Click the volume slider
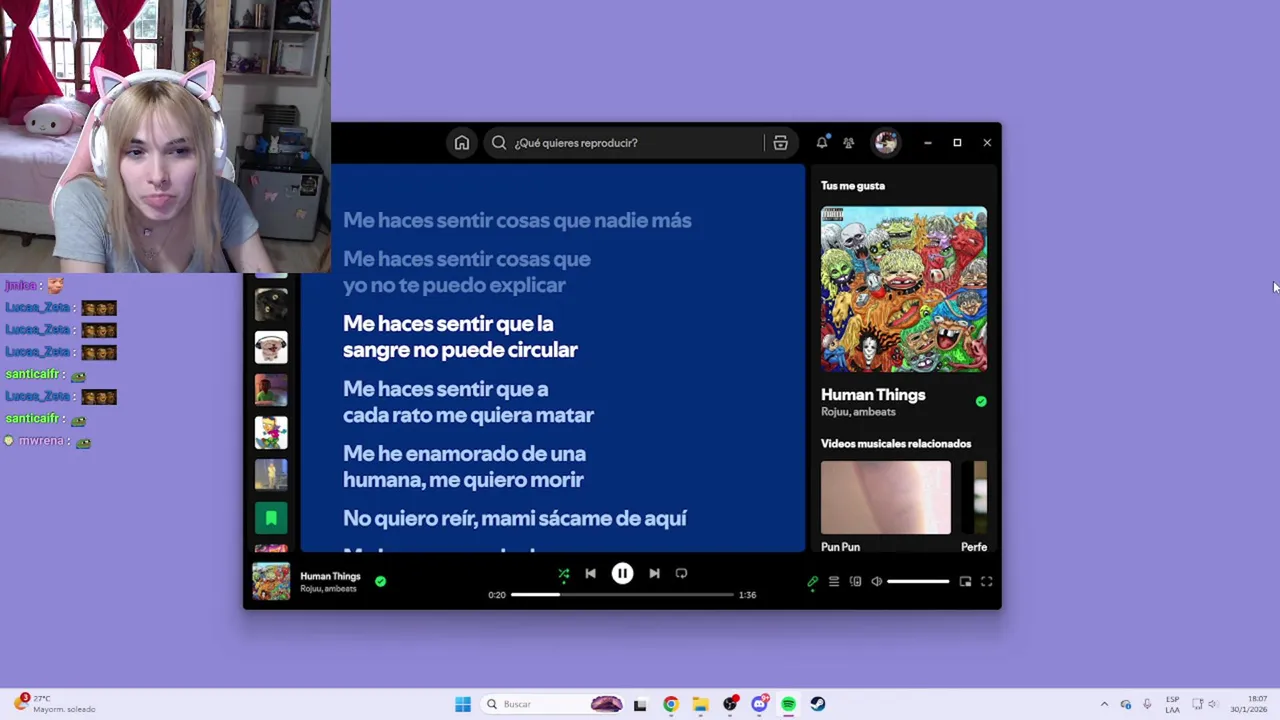1280x720 pixels. (918, 582)
